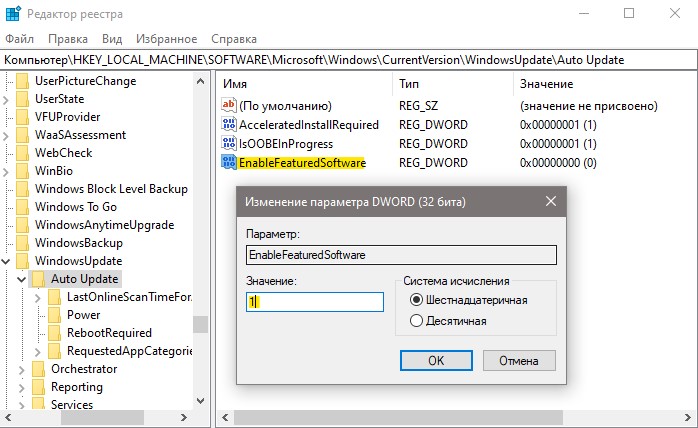This screenshot has height=428, width=698.
Task: Expand the UserState tree node
Action: (x=6, y=100)
